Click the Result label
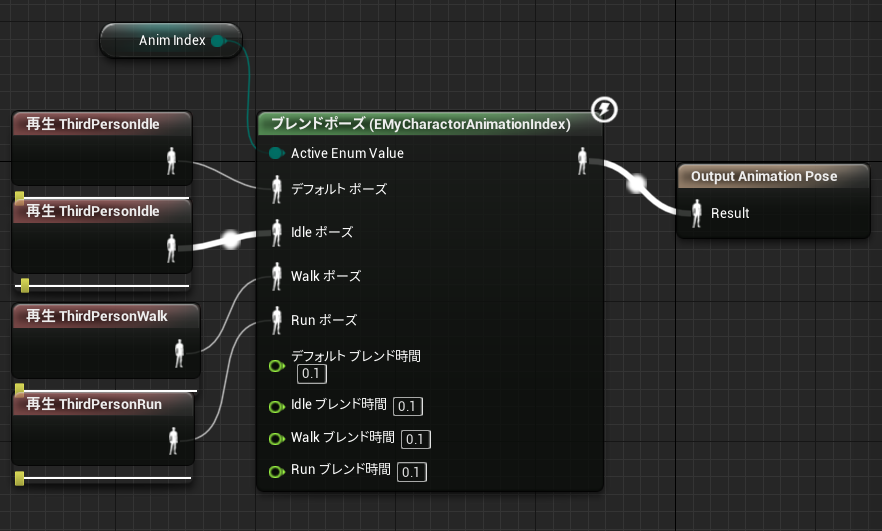882x531 pixels. pos(730,213)
